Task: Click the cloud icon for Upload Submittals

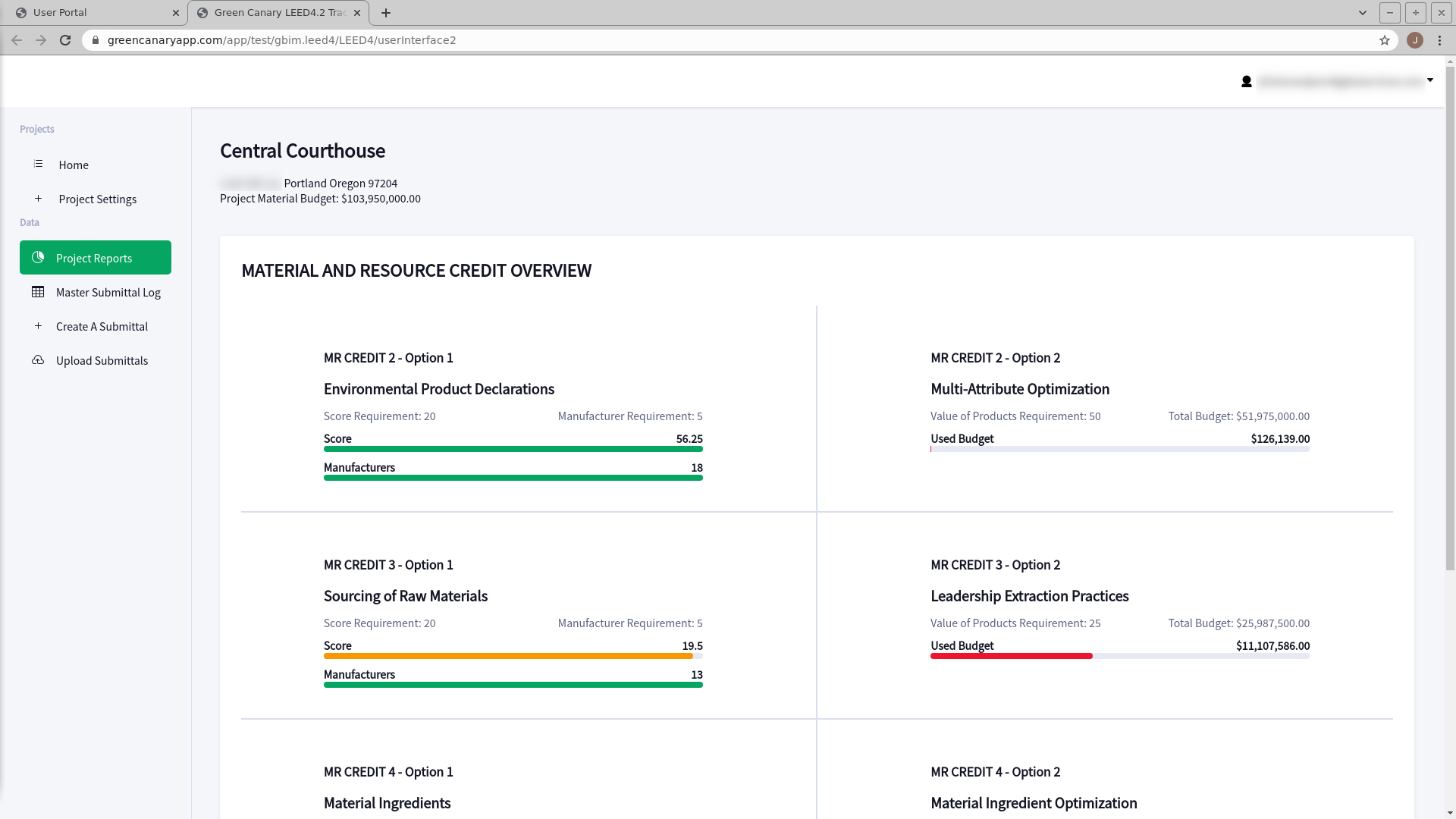Action: [38, 359]
